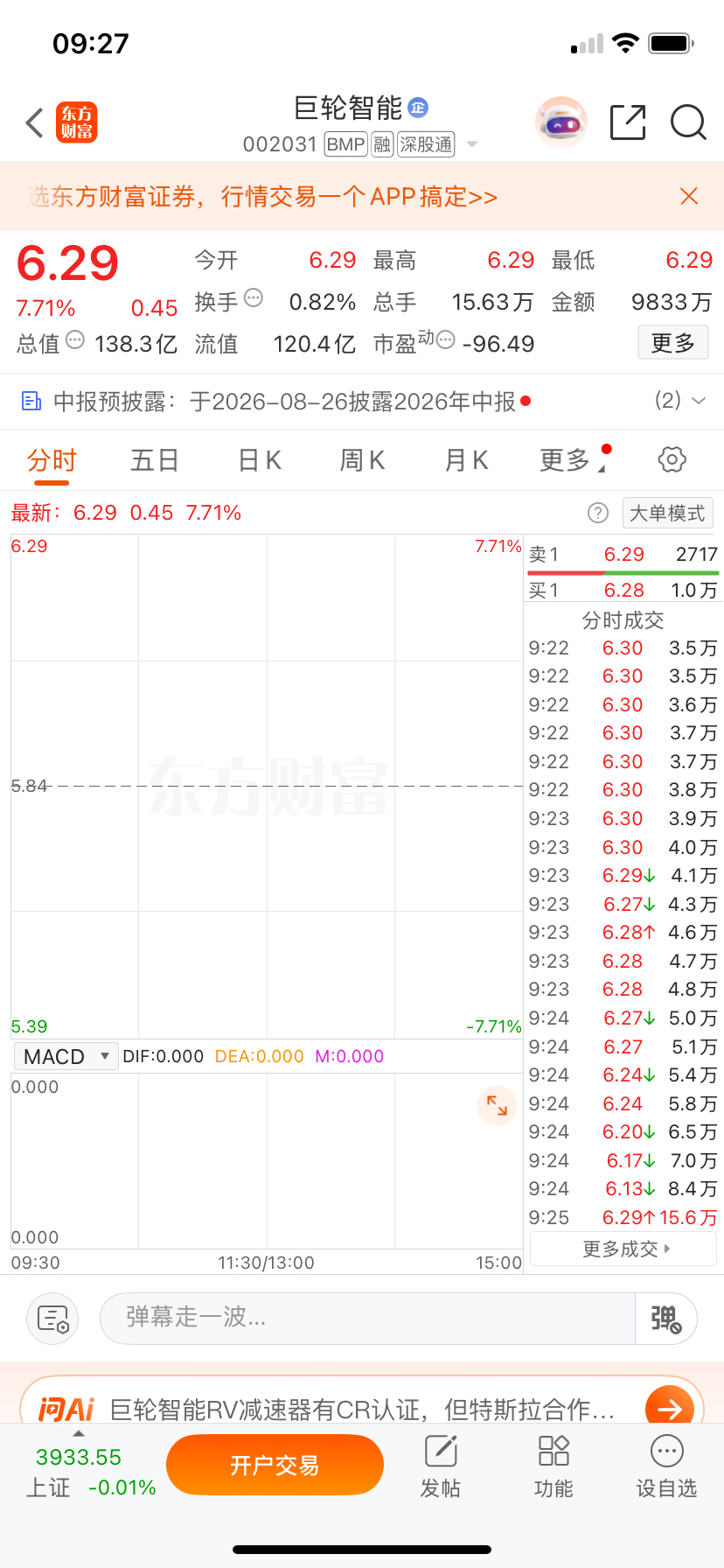Open the 中报预披露 document icon
The width and height of the screenshot is (724, 1568).
point(31,402)
